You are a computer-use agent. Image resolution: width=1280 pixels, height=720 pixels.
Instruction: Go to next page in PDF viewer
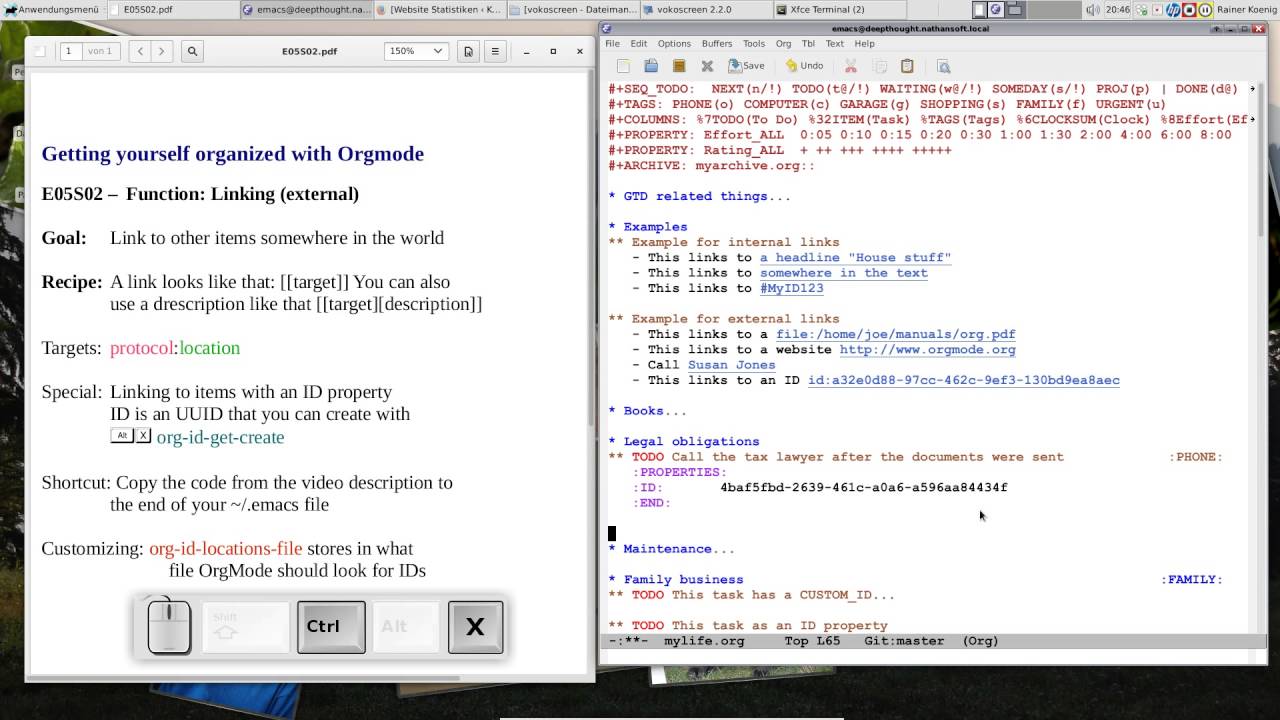coord(161,51)
